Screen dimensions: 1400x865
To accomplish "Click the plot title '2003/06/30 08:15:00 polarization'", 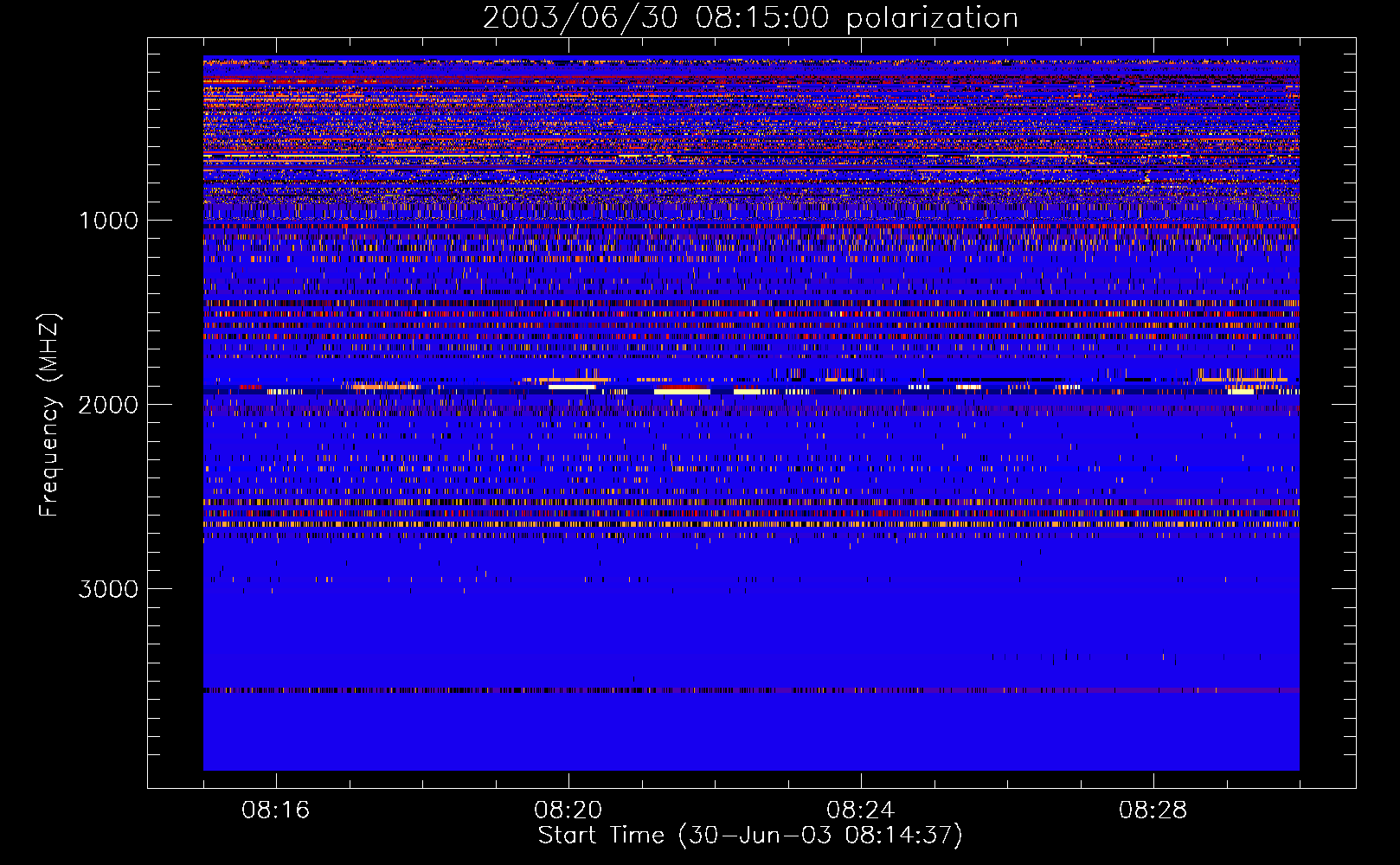I will pos(750,18).
